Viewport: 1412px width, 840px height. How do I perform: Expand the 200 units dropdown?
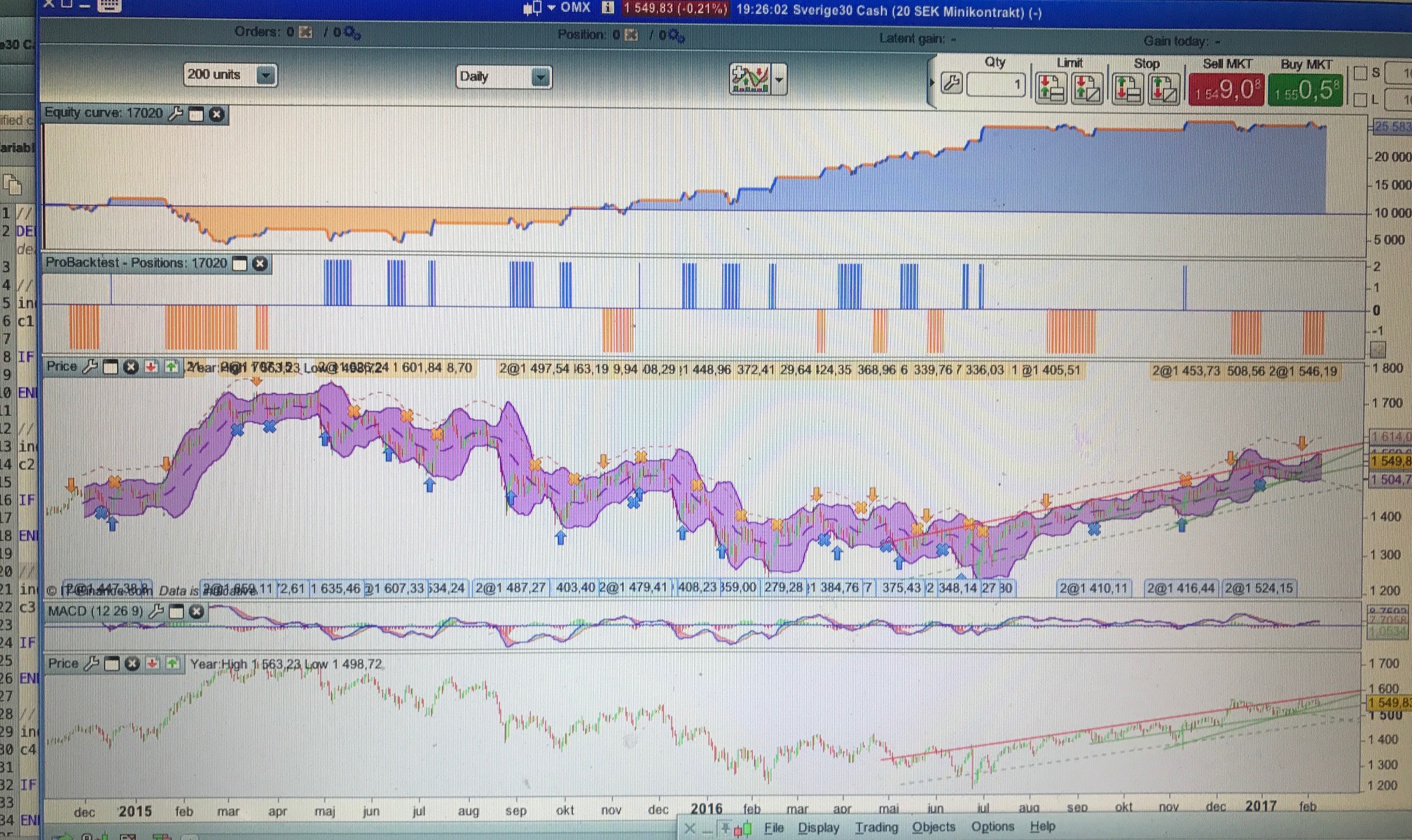(265, 75)
